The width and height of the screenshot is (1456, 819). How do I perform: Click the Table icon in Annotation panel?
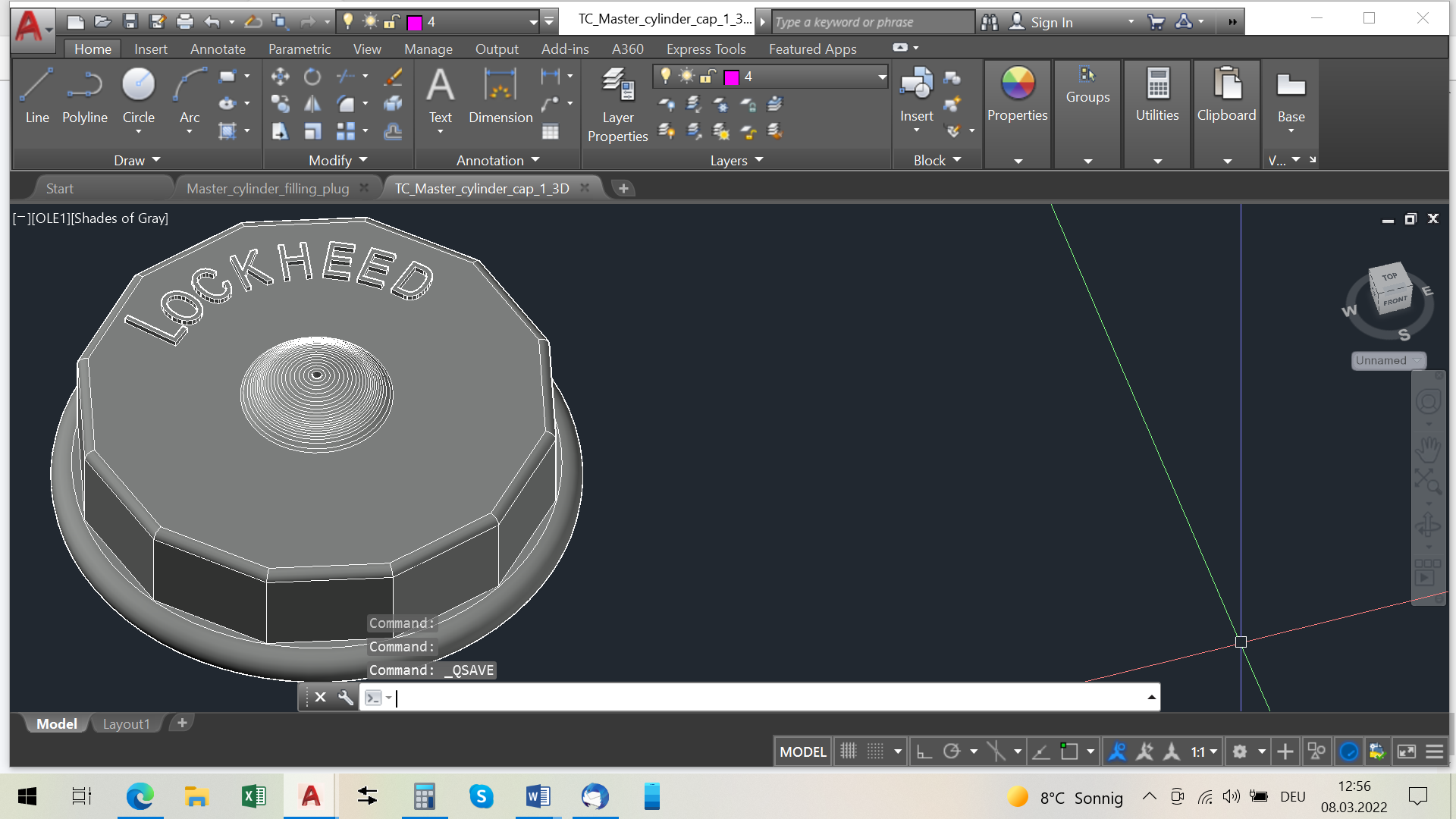coord(551,131)
